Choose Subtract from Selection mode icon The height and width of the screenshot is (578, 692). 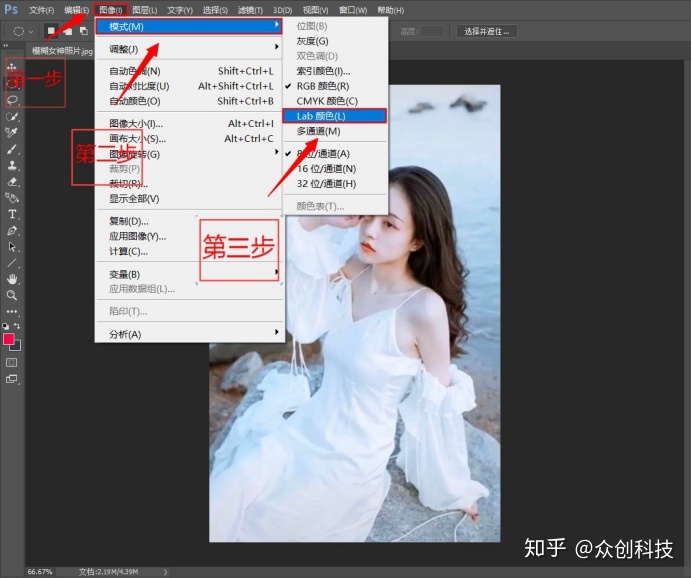(x=84, y=31)
